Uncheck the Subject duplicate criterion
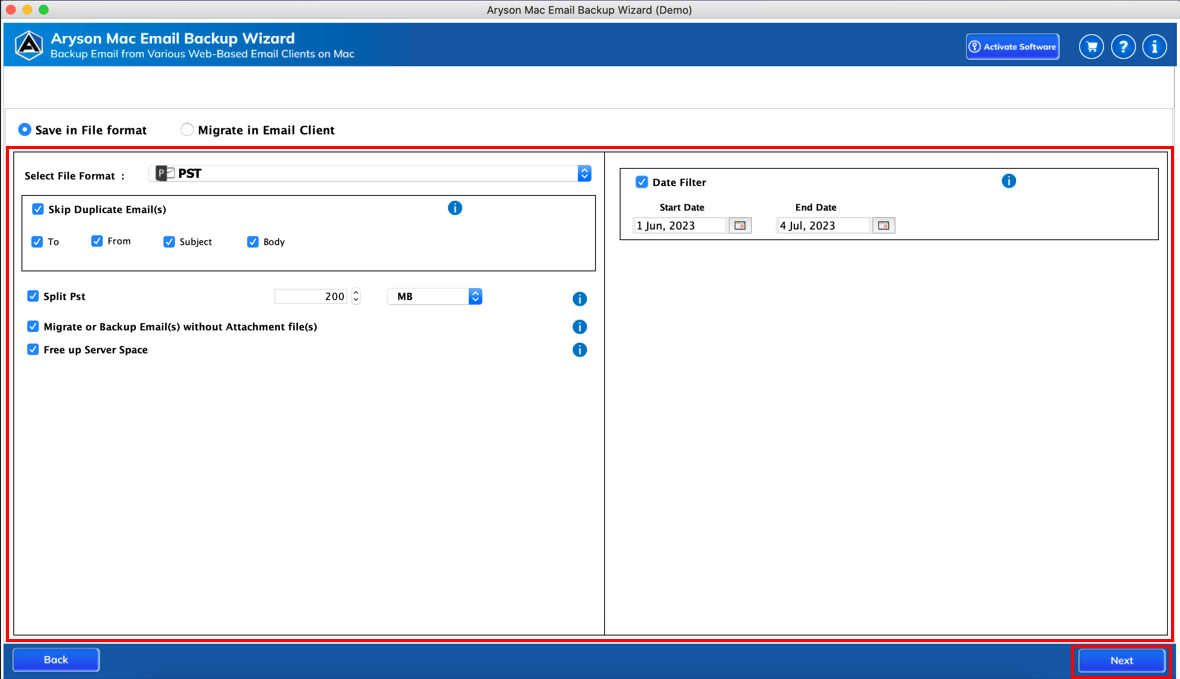 tap(169, 242)
